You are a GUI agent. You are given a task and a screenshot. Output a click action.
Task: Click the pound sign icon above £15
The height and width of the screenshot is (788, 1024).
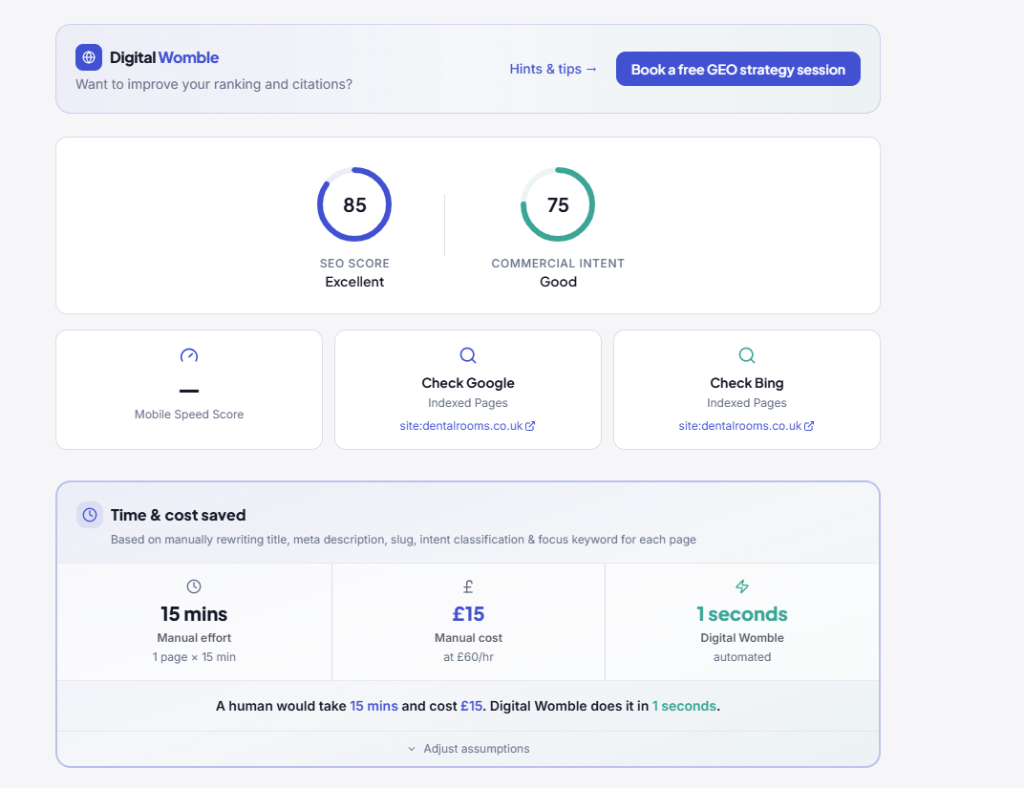(468, 586)
